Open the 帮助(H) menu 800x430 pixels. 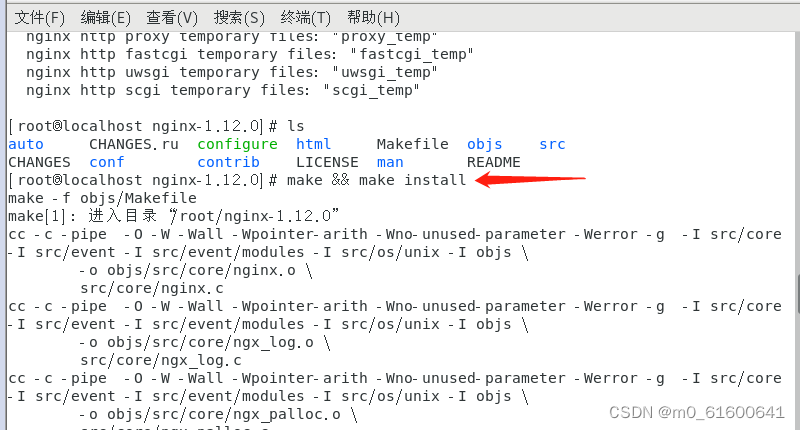pos(373,18)
